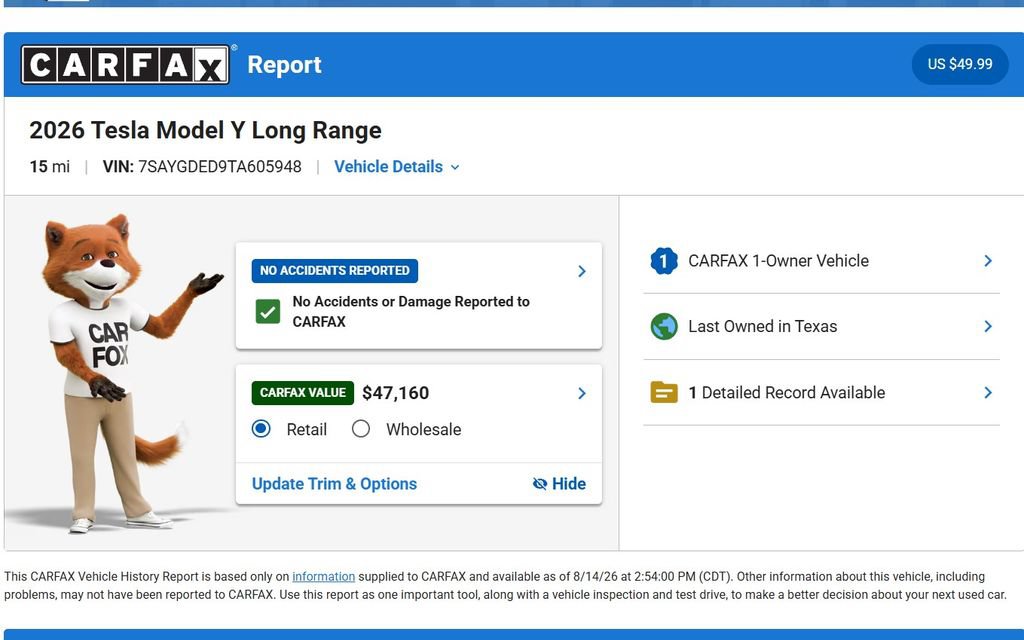
Task: Click the Report heading text
Action: pyautogui.click(x=284, y=65)
